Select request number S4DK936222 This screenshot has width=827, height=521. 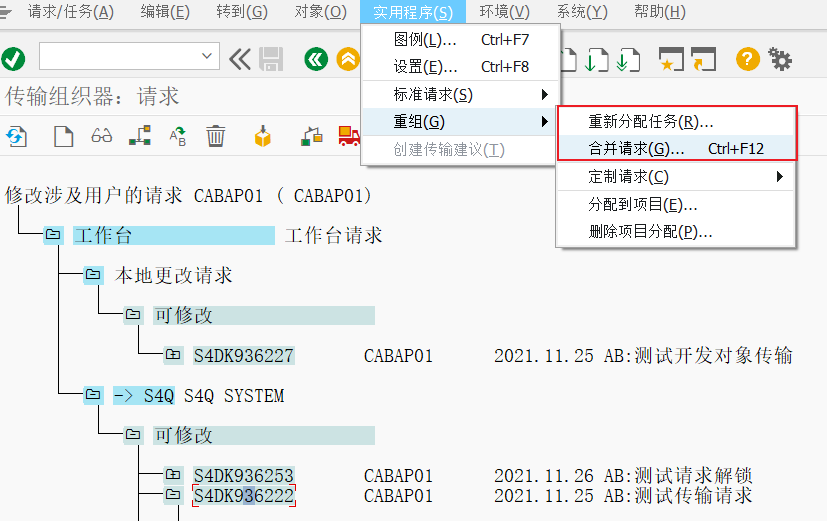244,496
